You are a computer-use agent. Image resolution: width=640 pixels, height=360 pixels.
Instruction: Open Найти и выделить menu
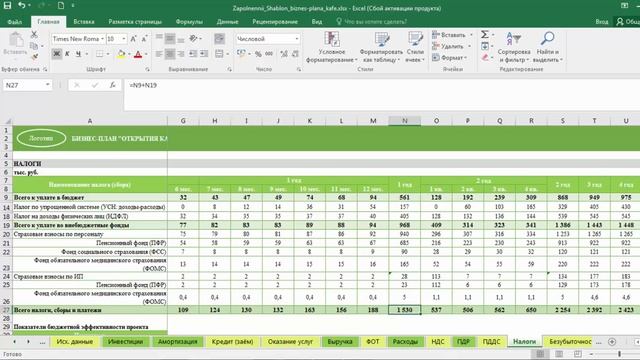[547, 47]
